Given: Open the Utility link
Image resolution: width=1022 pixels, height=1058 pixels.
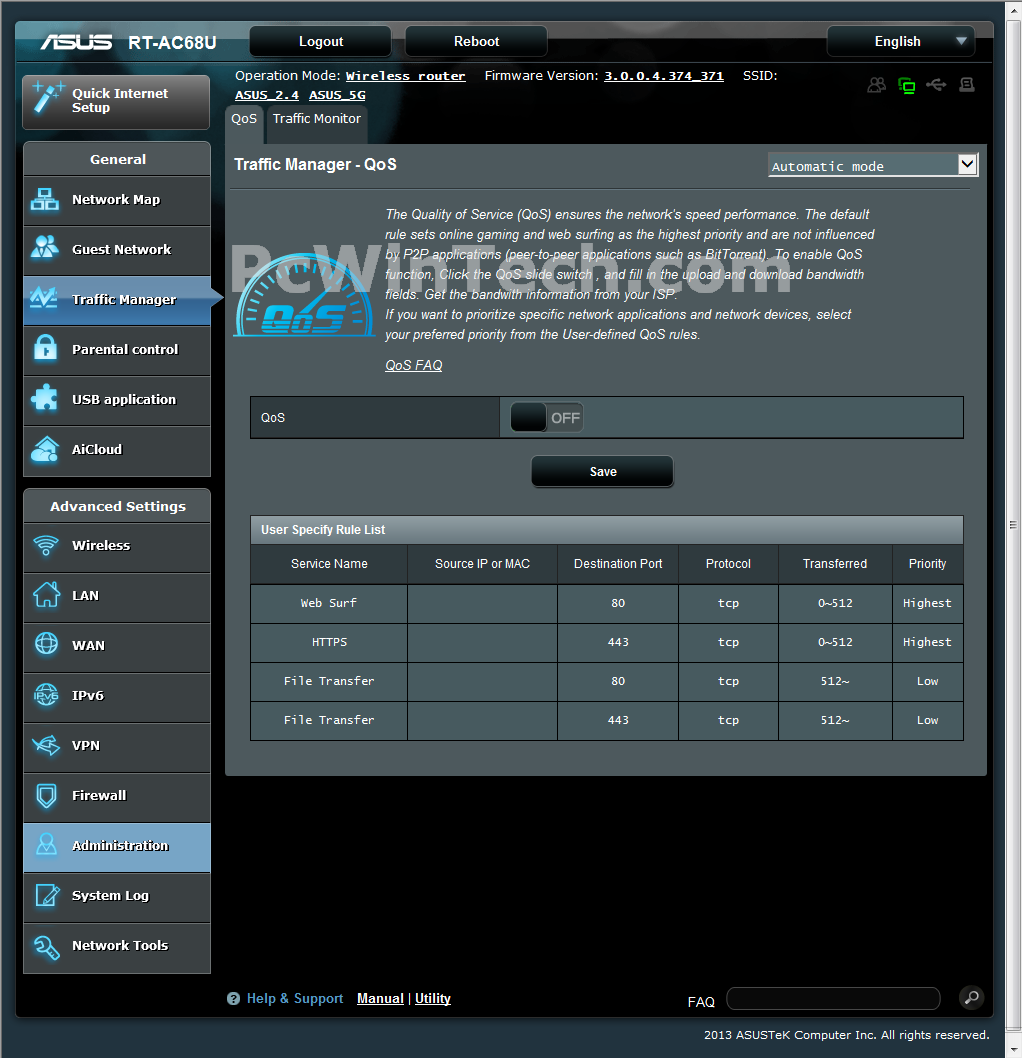Looking at the screenshot, I should [432, 999].
